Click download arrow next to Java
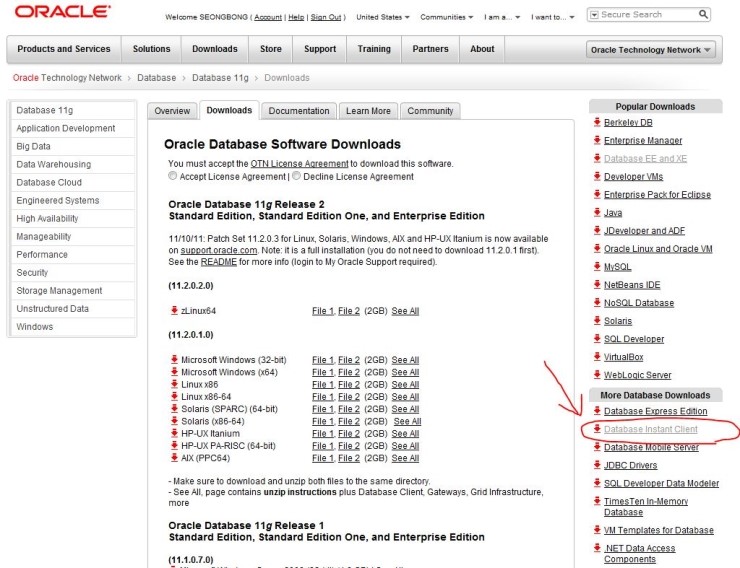 click(x=597, y=212)
